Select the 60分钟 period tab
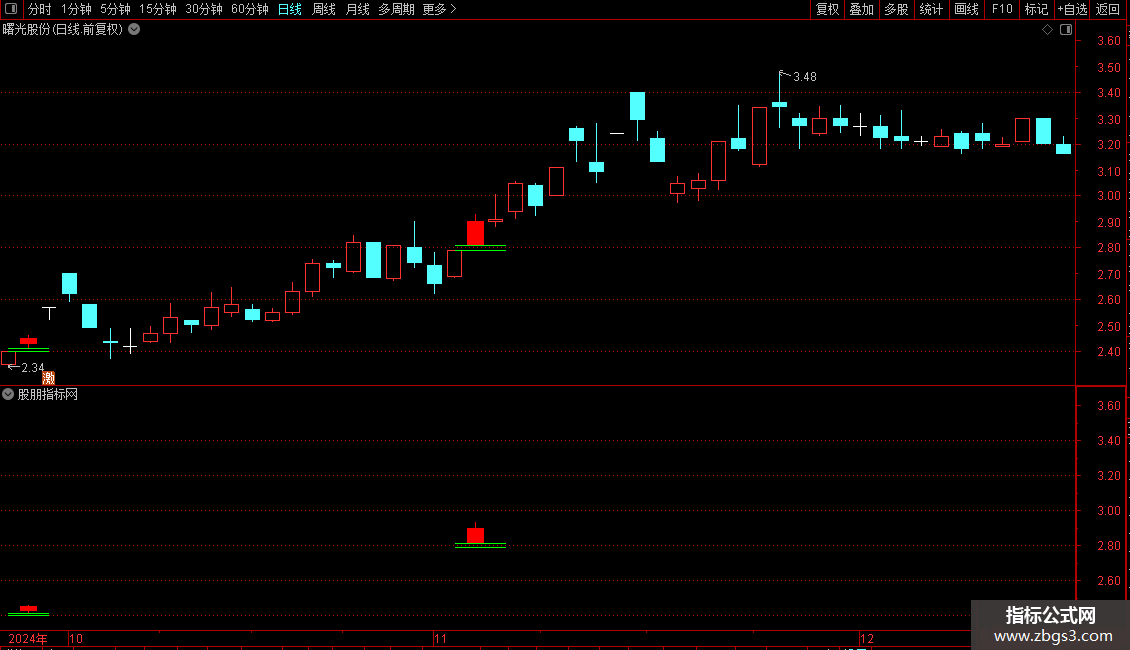Viewport: 1130px width, 650px height. pos(250,9)
